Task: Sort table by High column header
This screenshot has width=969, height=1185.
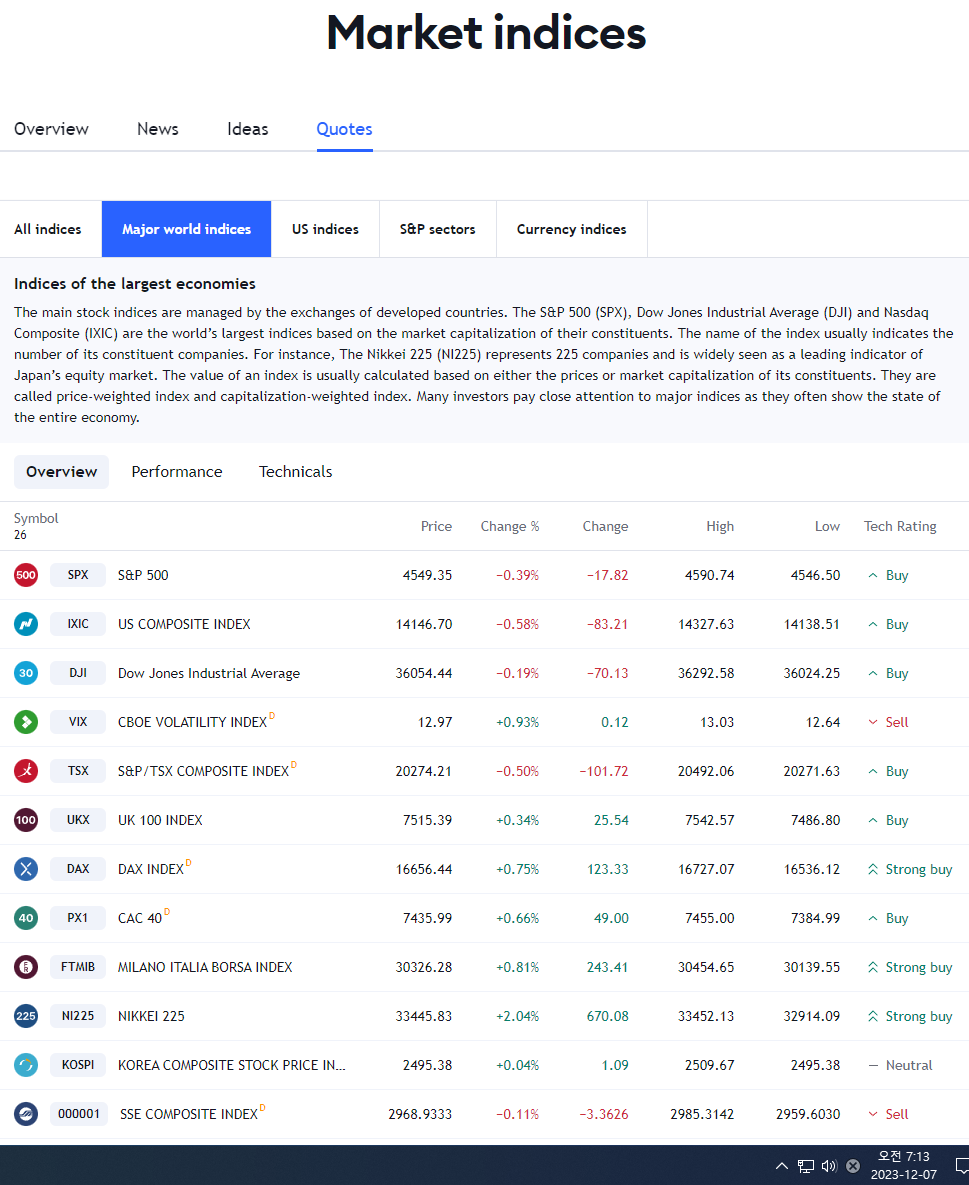Action: click(x=720, y=526)
